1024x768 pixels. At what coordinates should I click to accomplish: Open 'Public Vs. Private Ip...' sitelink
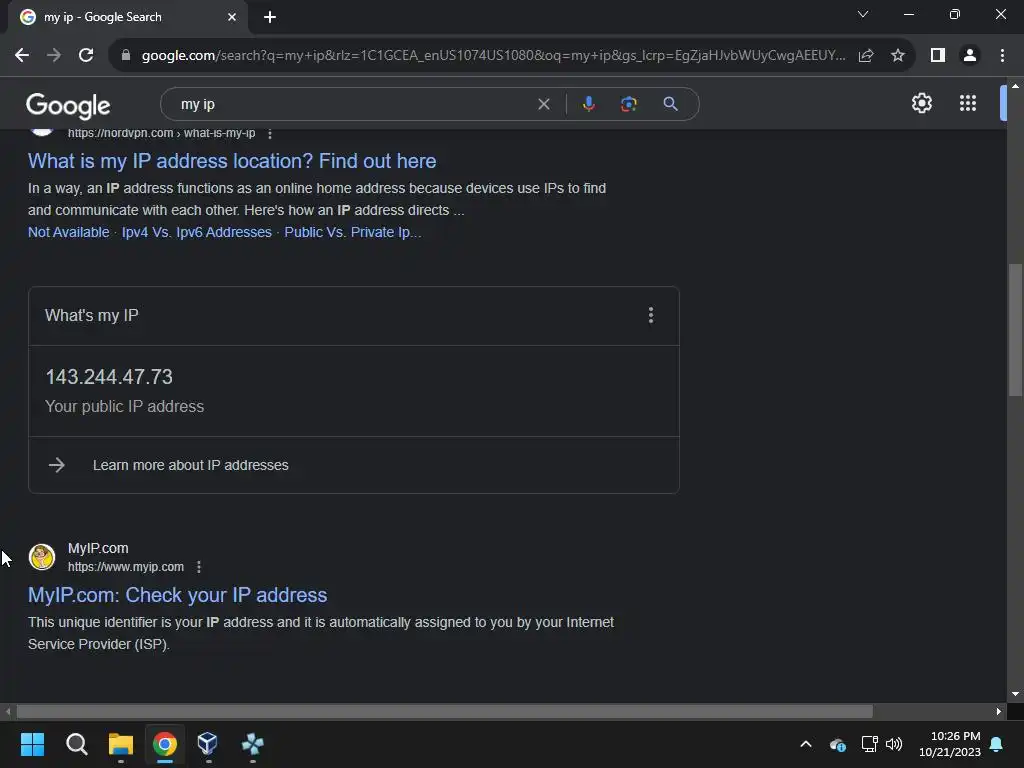click(x=353, y=232)
